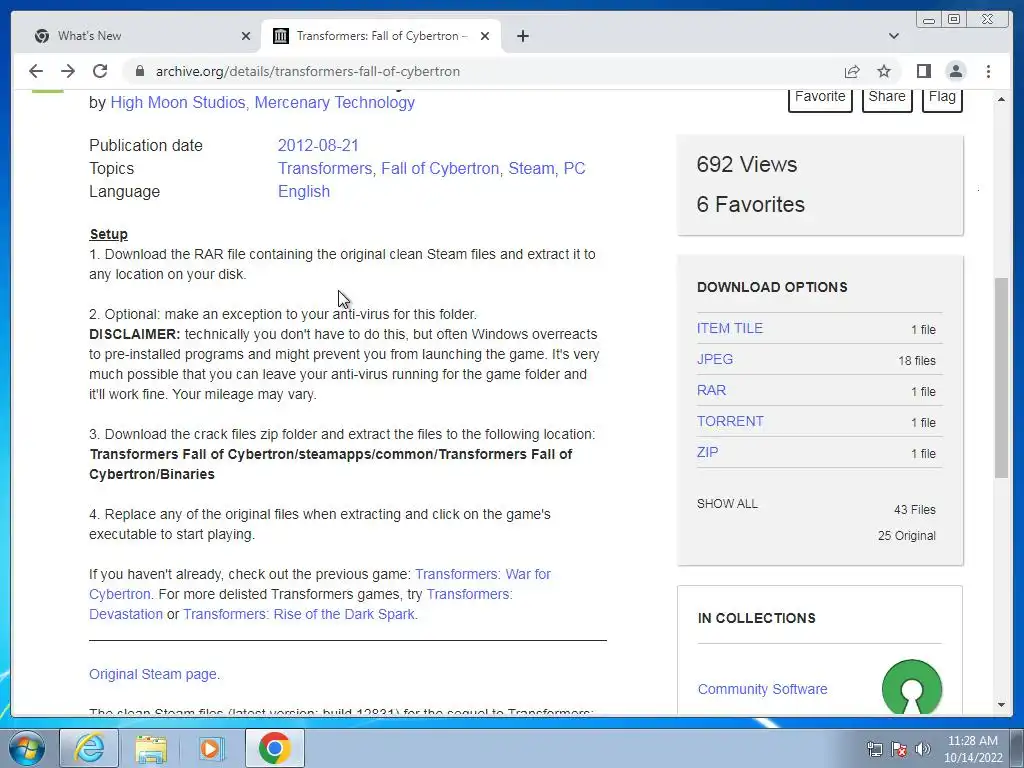The image size is (1024, 768).
Task: Launch Internet Explorer from the taskbar
Action: pyautogui.click(x=89, y=748)
